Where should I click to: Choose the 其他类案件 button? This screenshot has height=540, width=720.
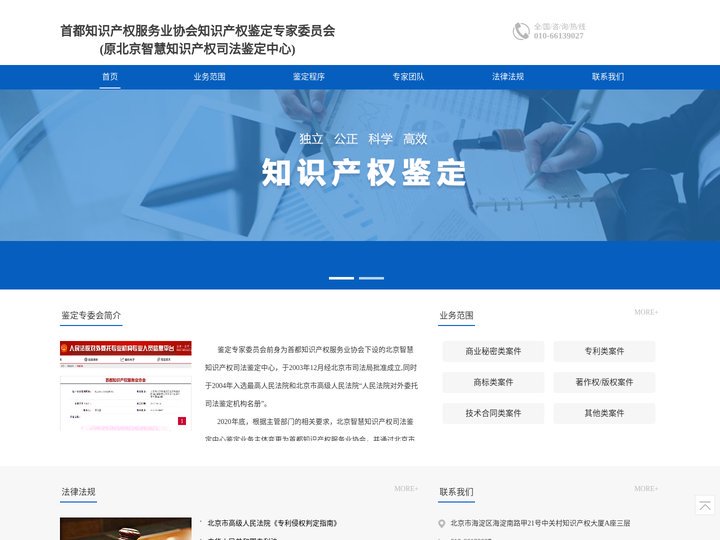pos(604,413)
